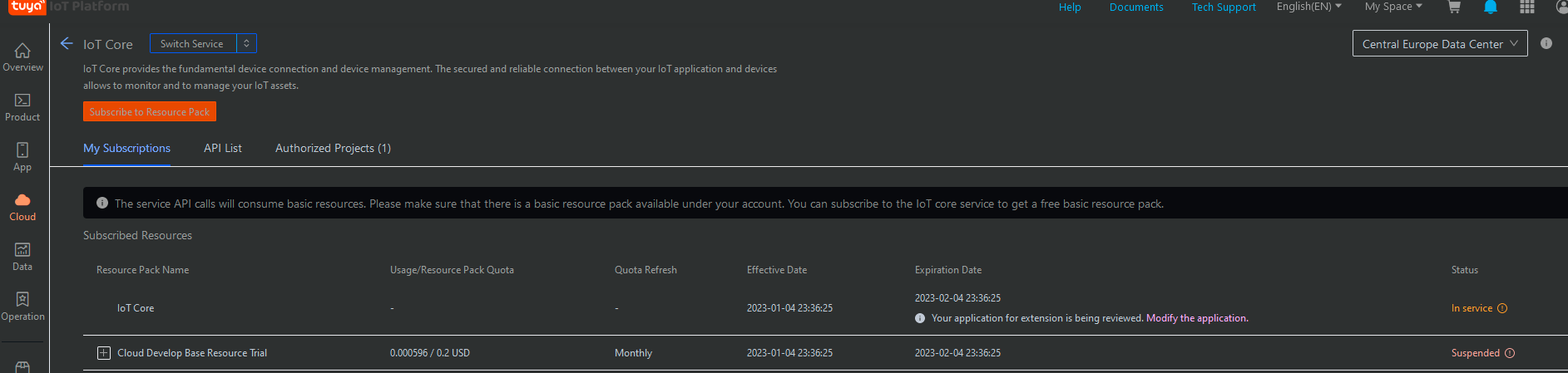Click info icon beside Suspended status
This screenshot has height=373, width=1568.
tap(1510, 353)
